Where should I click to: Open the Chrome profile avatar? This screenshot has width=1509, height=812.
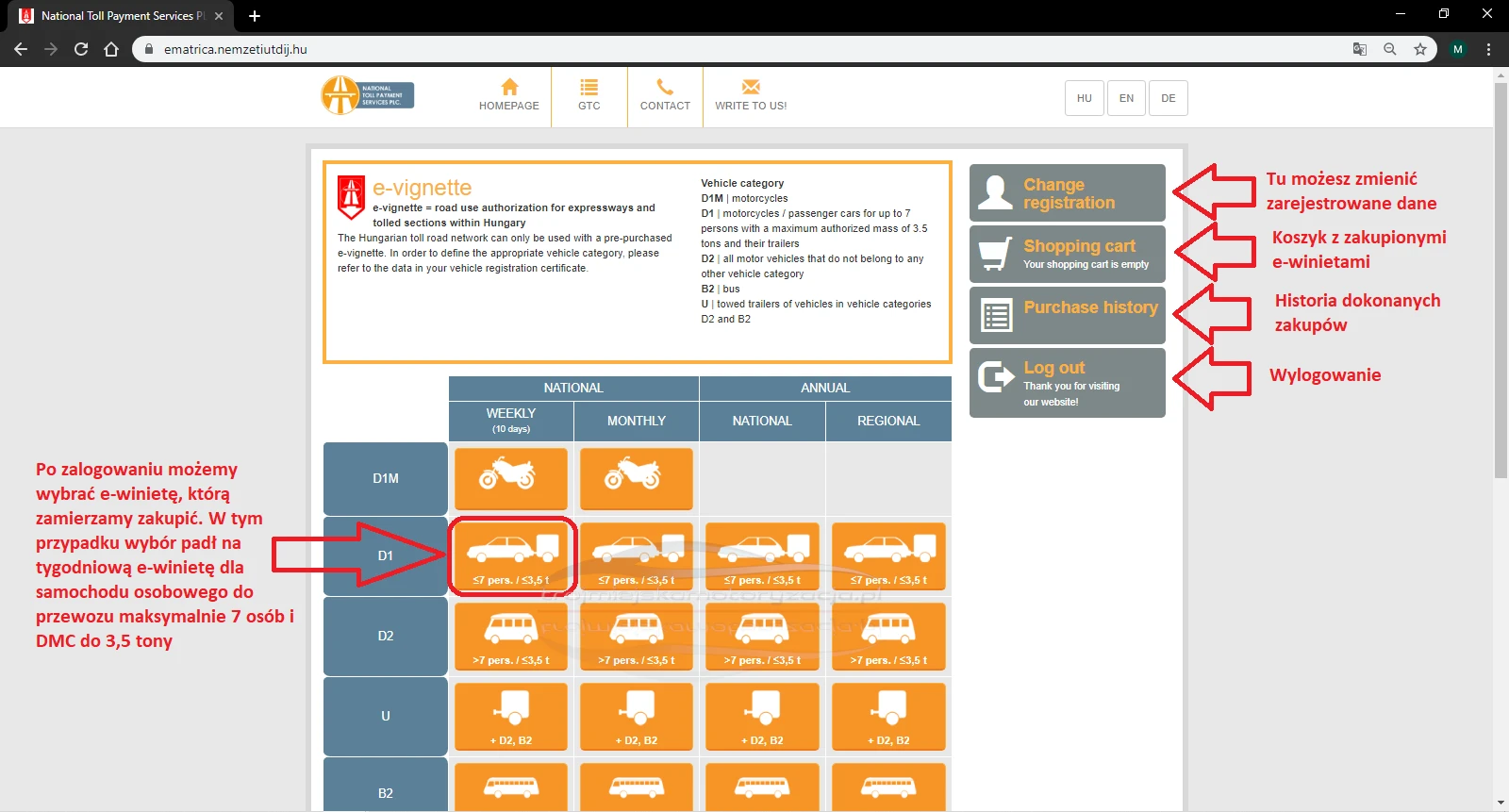pyautogui.click(x=1458, y=49)
